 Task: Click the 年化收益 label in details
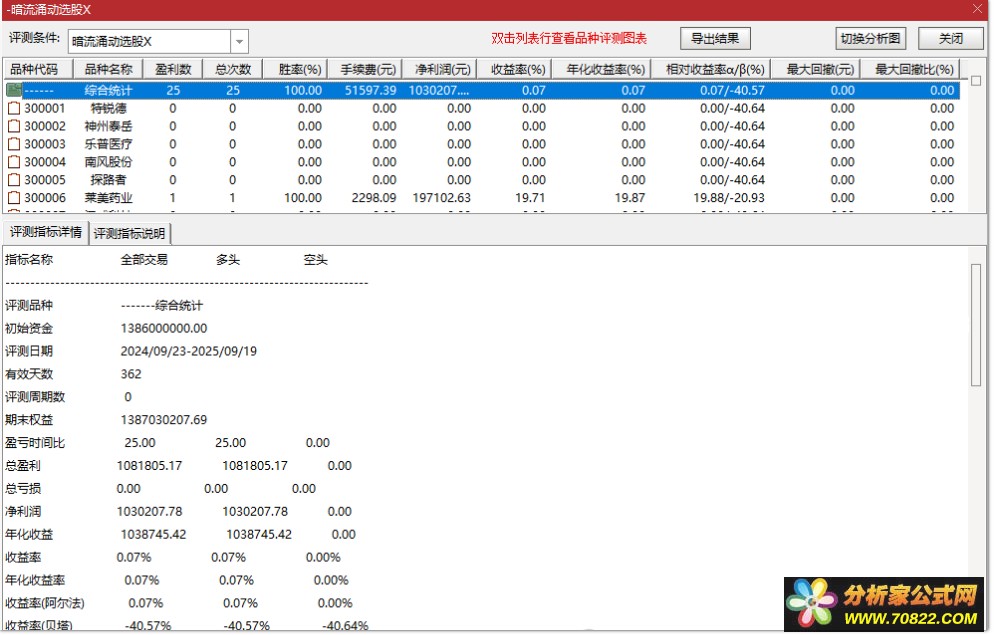tap(29, 534)
